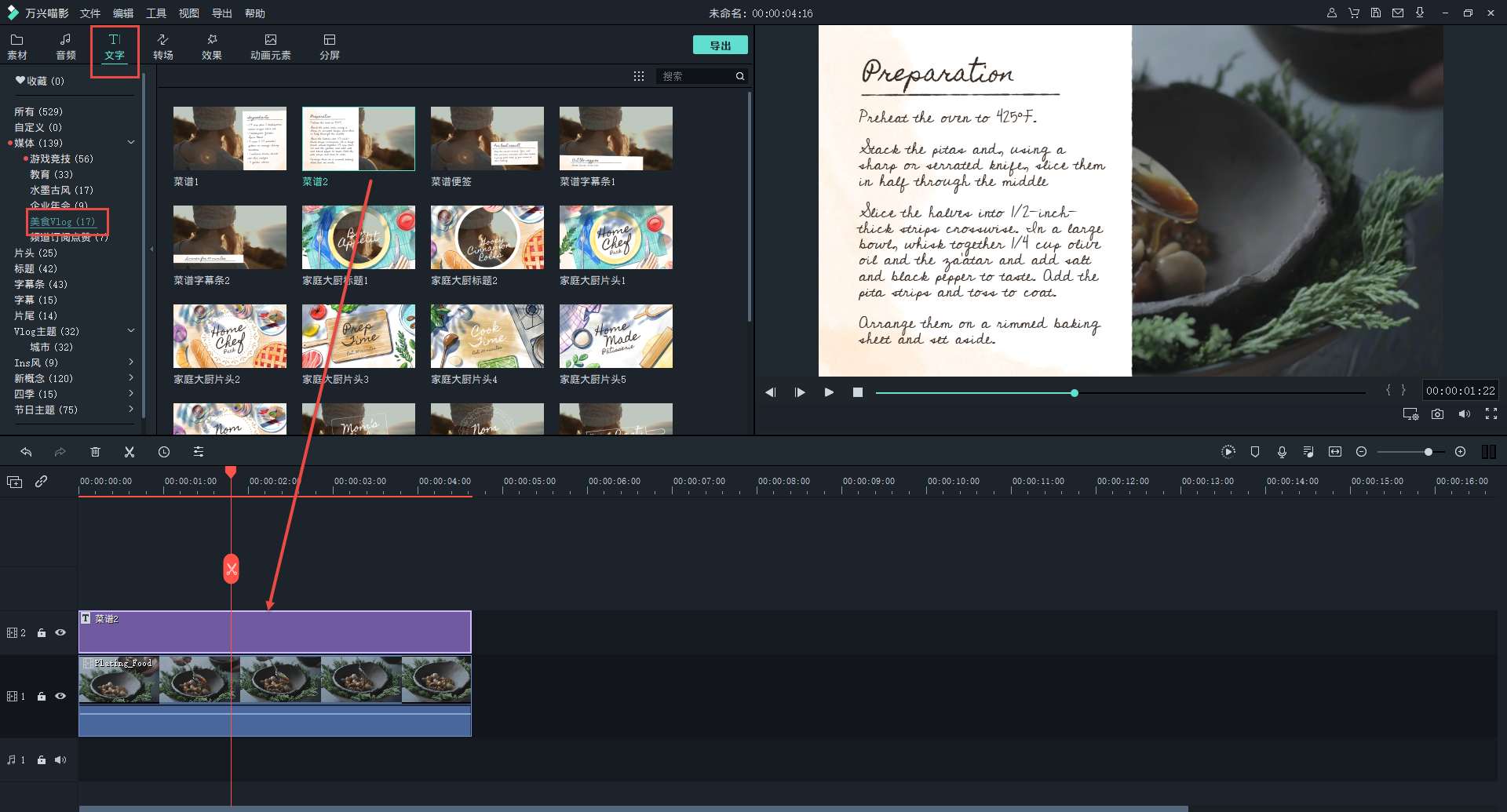Select the scissors split tool
The width and height of the screenshot is (1507, 812).
tap(130, 452)
